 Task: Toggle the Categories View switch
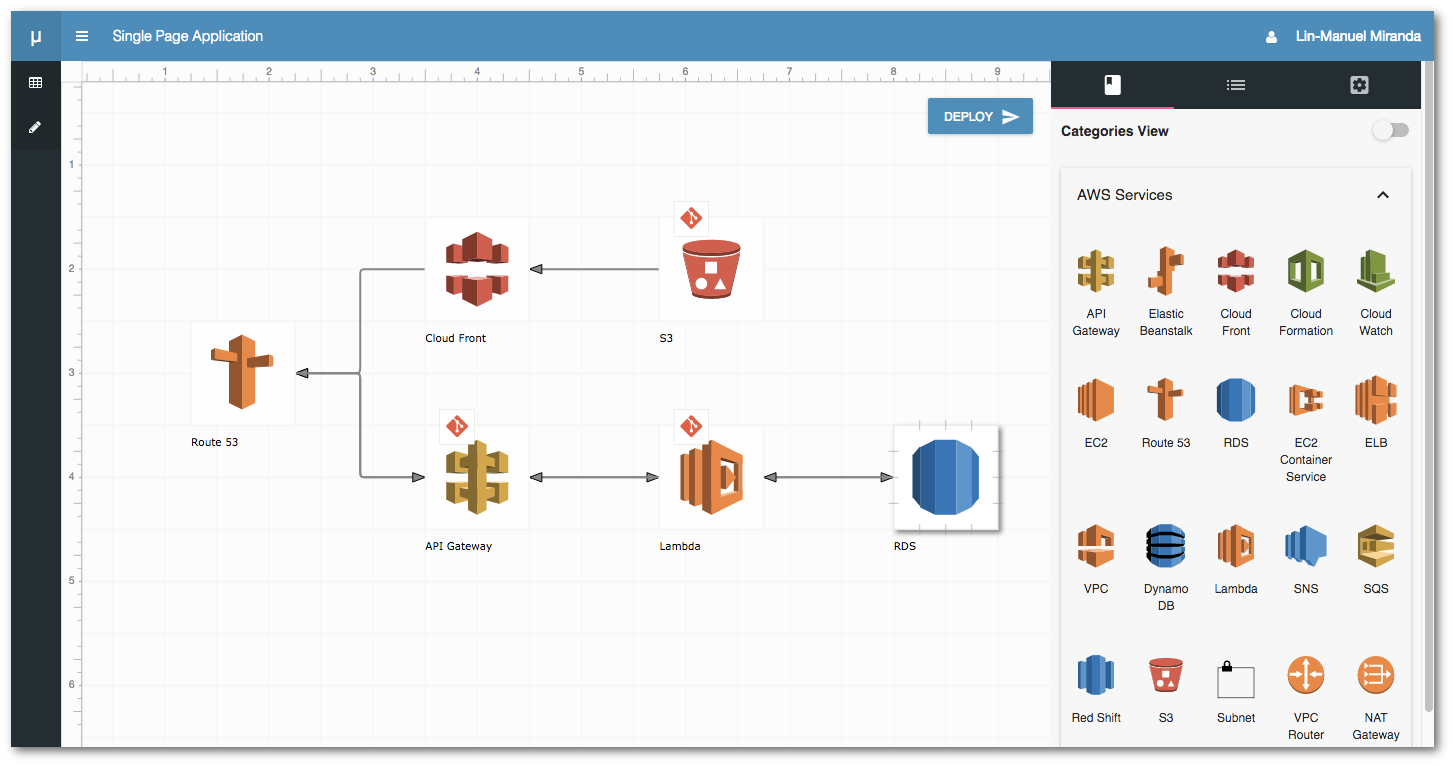click(x=1390, y=131)
